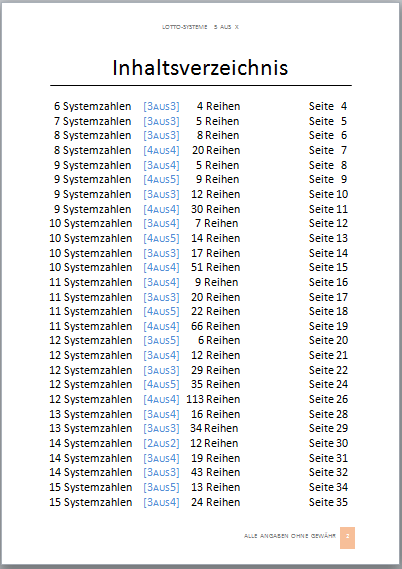This screenshot has width=402, height=569.
Task: Go to Seite 22 page link
Action: coord(328,370)
